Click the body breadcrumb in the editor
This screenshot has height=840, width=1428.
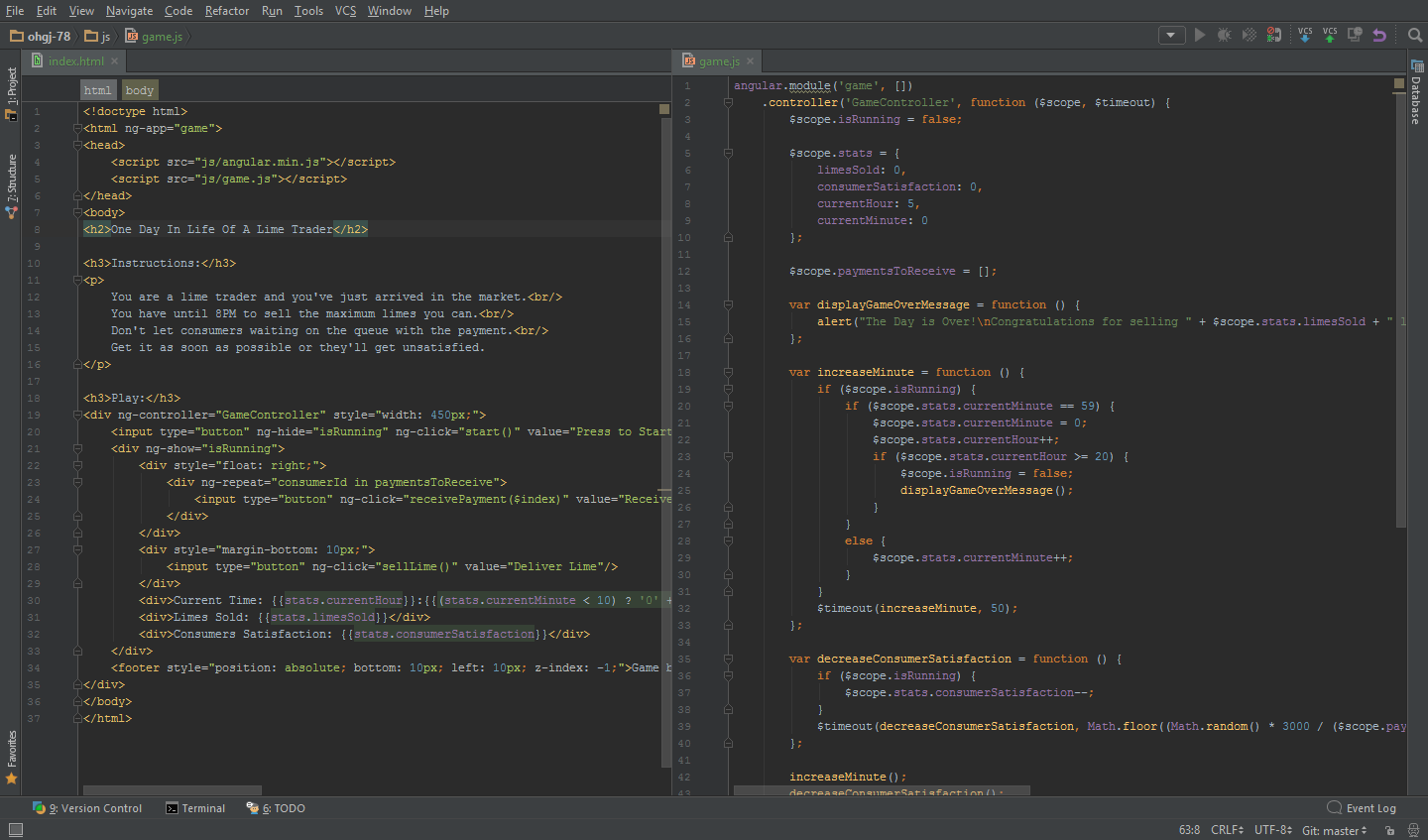(x=140, y=90)
